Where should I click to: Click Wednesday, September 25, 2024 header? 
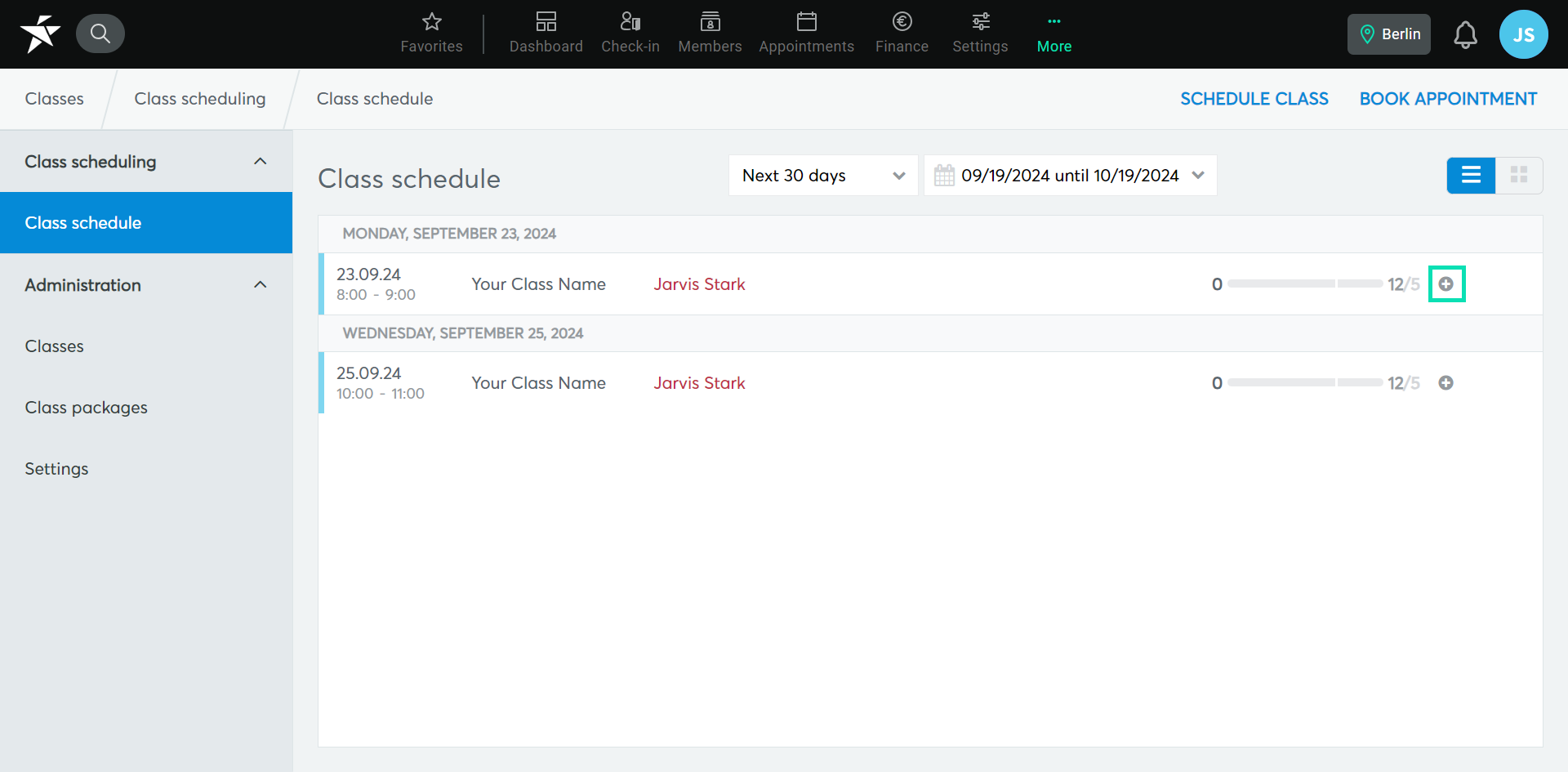462,333
